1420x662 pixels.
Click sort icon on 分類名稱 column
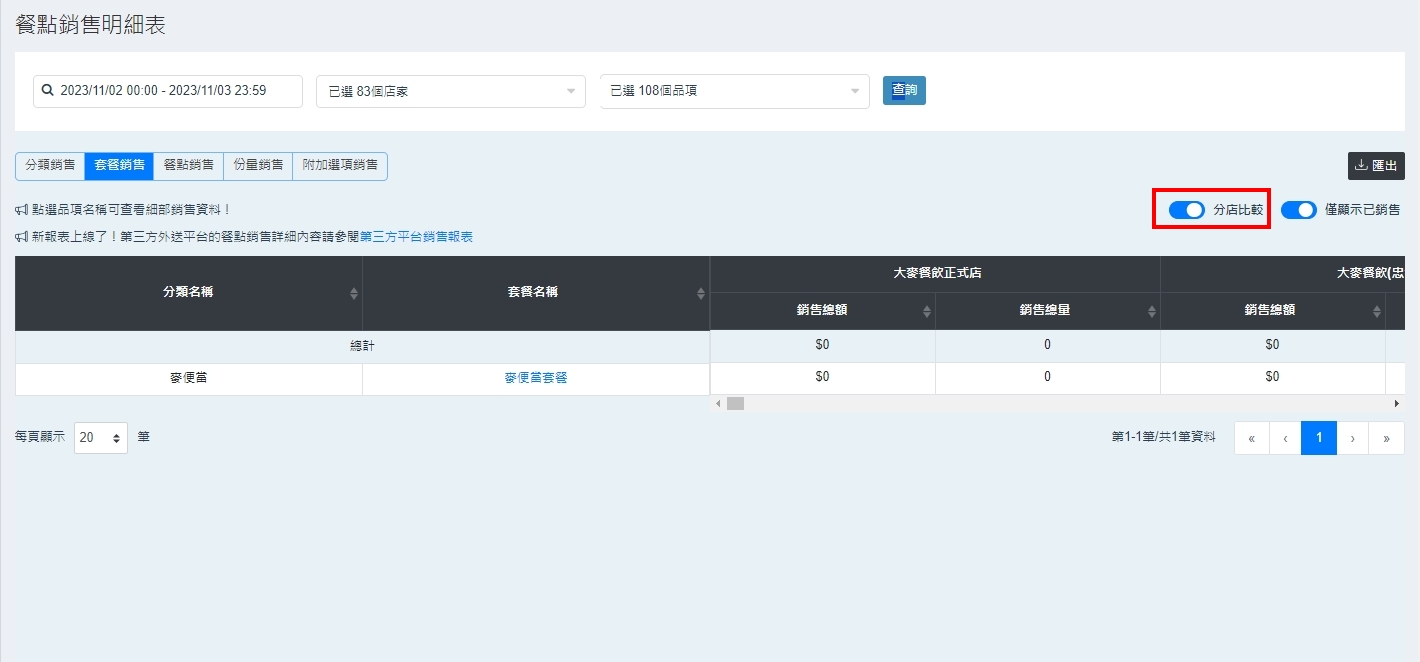click(353, 293)
